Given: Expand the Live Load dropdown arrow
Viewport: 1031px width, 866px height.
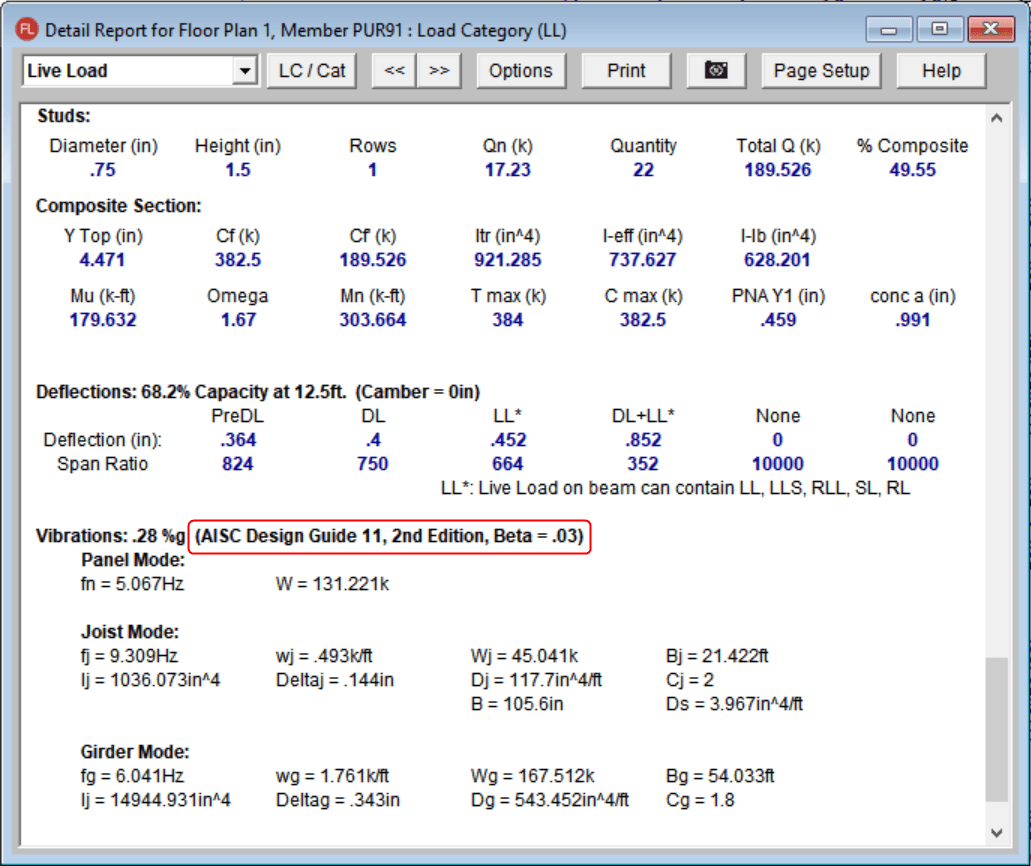Looking at the screenshot, I should click(244, 71).
